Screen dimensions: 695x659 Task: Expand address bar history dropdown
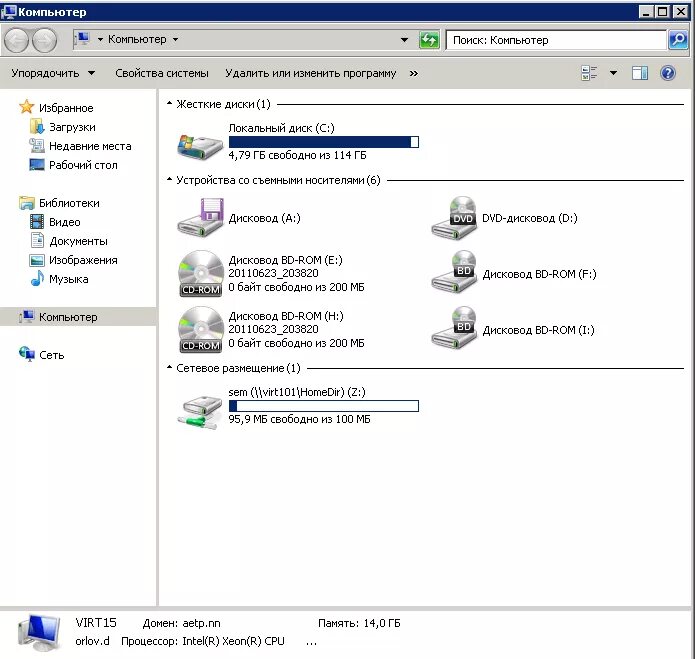404,40
